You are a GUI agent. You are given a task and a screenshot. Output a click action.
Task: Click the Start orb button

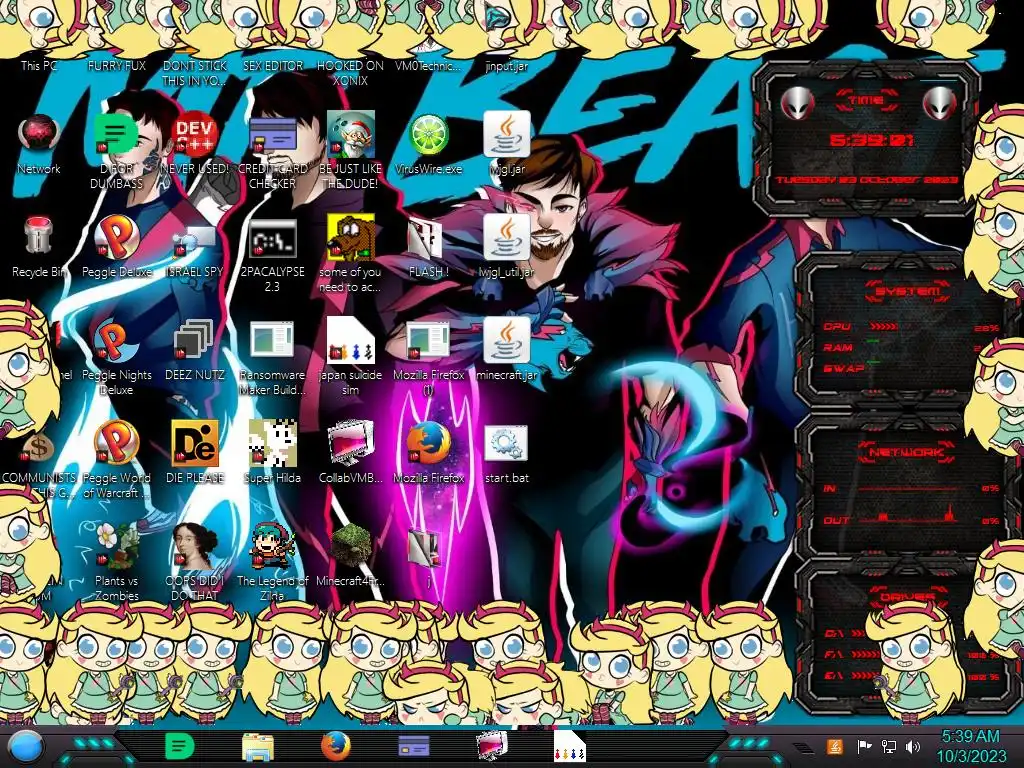pyautogui.click(x=26, y=748)
